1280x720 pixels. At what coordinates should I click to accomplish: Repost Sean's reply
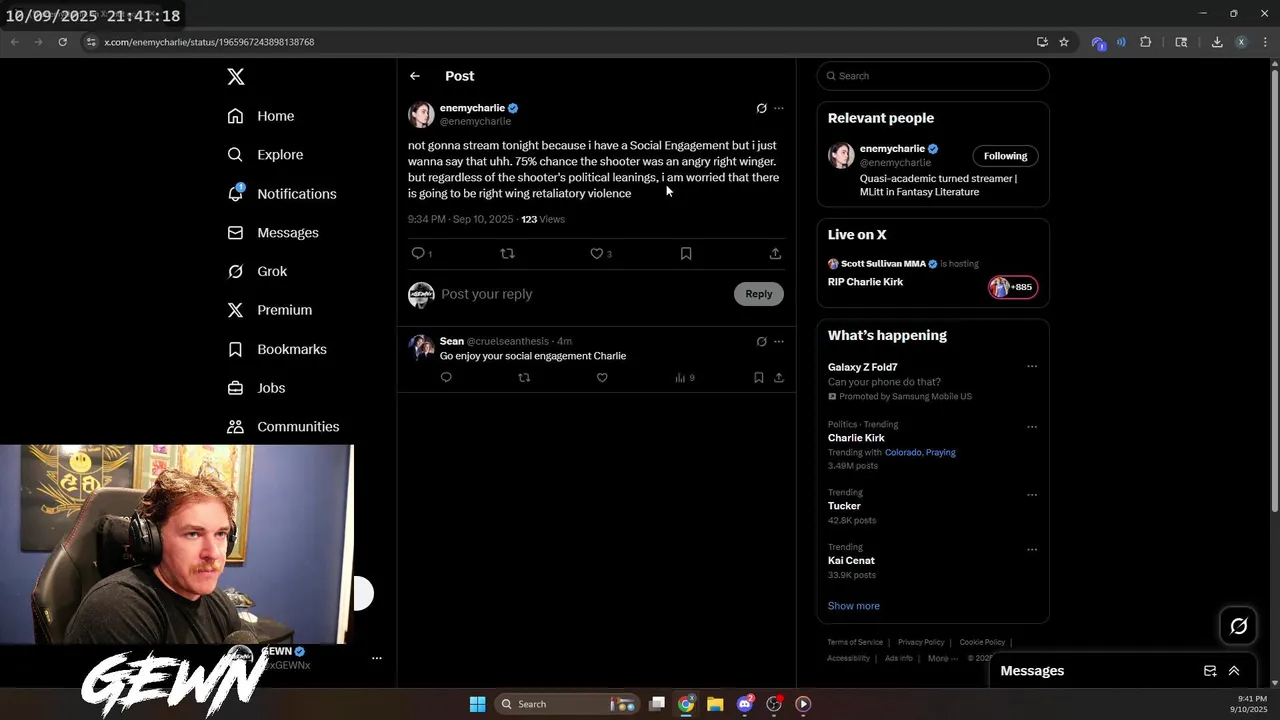524,378
